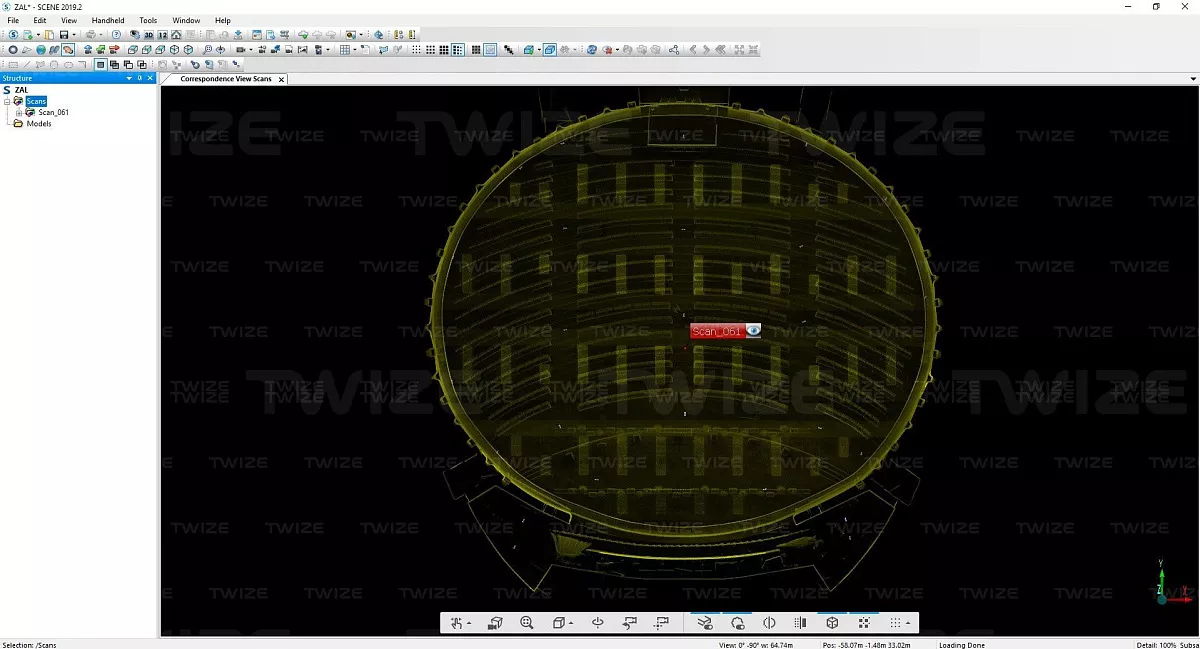
Task: Click the red Scan_061 label in view
Action: [716, 331]
